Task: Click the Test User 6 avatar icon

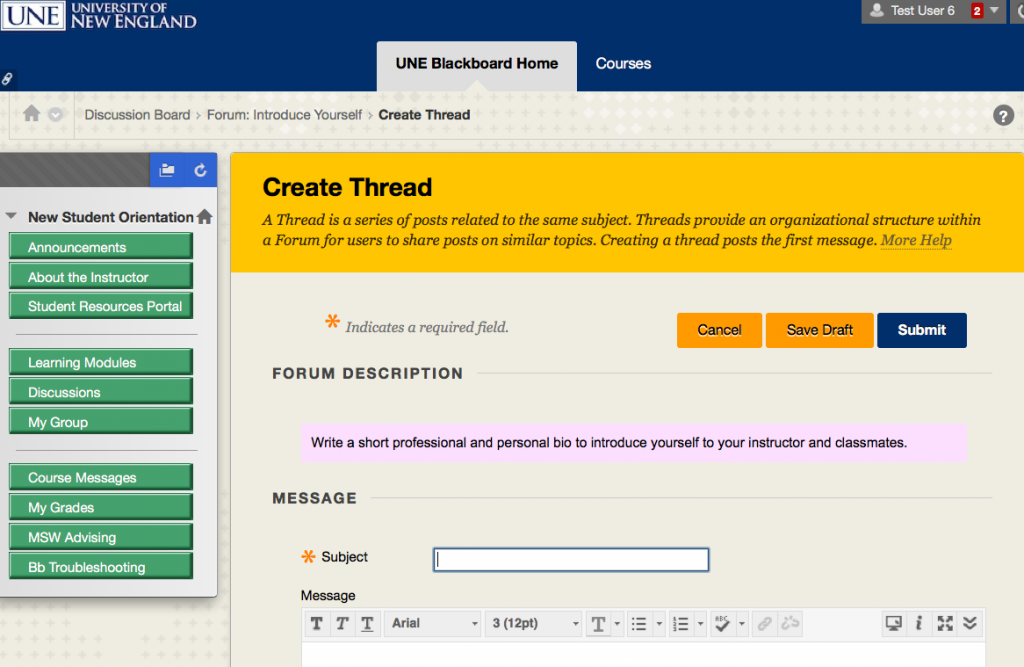Action: [x=877, y=10]
